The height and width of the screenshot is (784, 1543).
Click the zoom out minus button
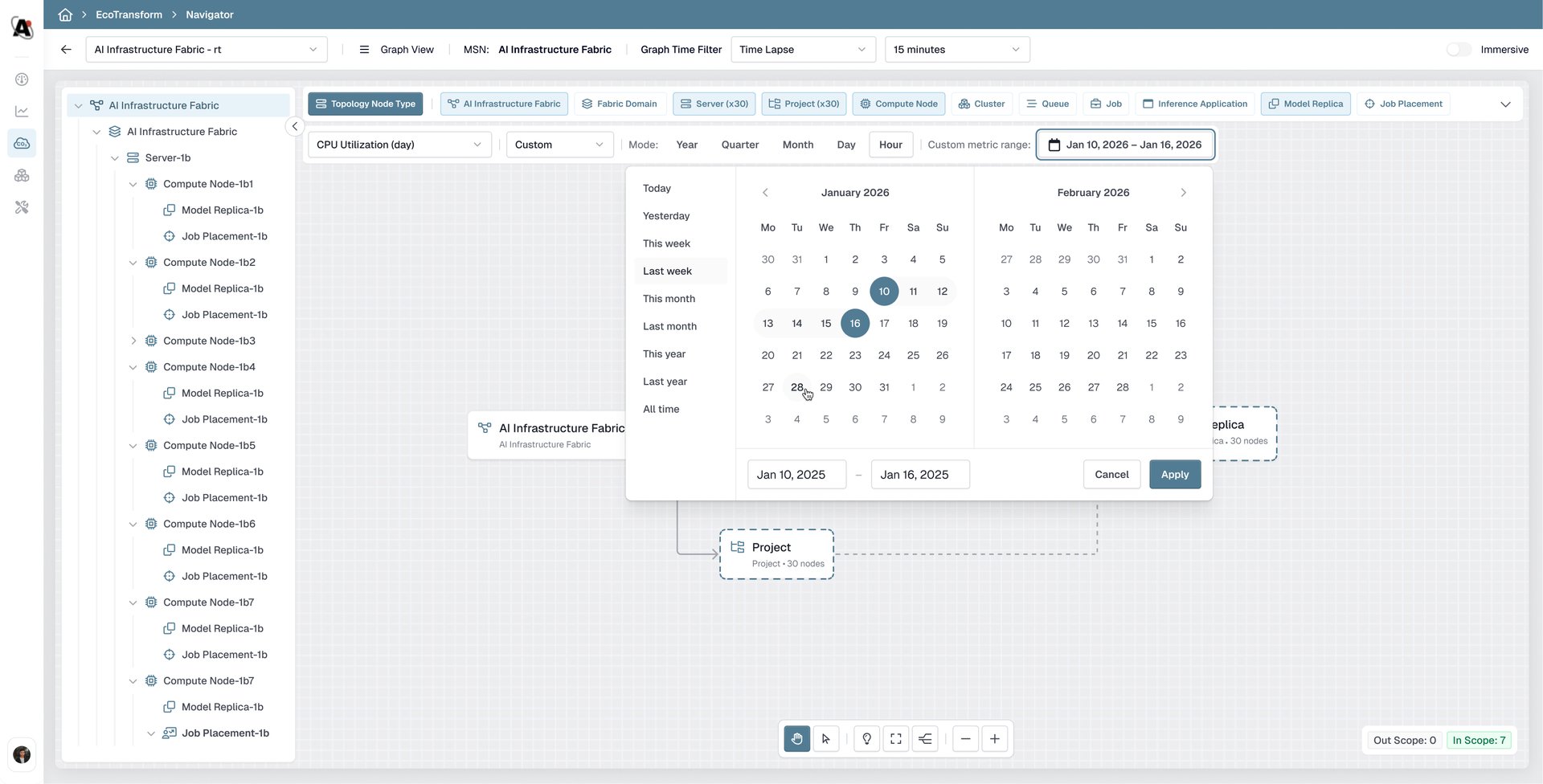coord(965,739)
